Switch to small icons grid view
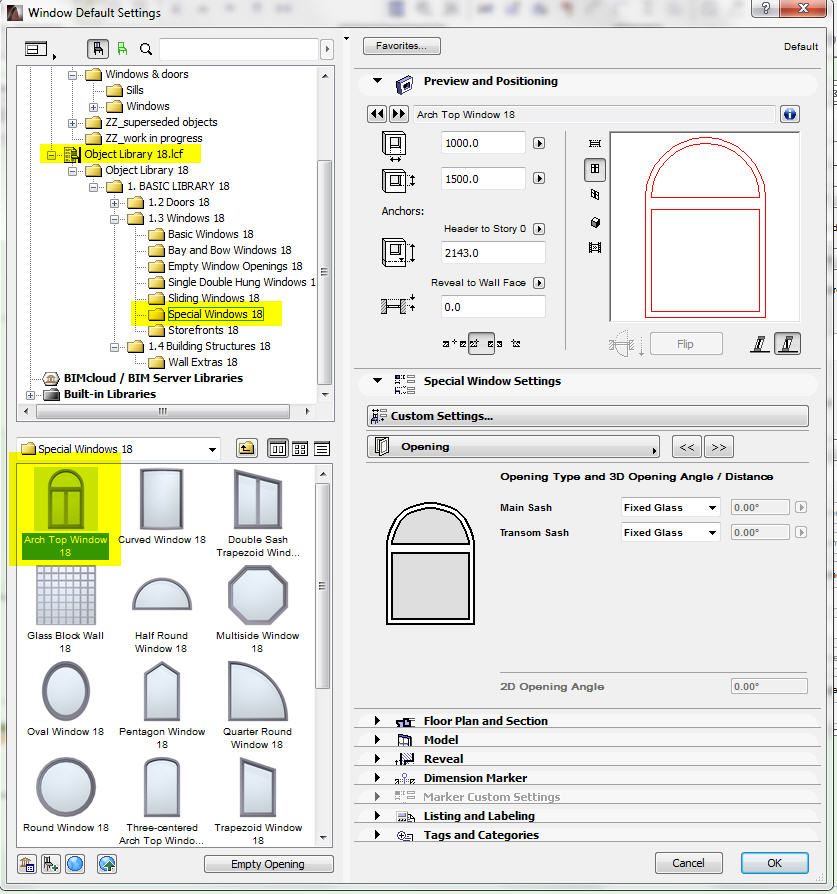The width and height of the screenshot is (837, 894). pos(300,449)
